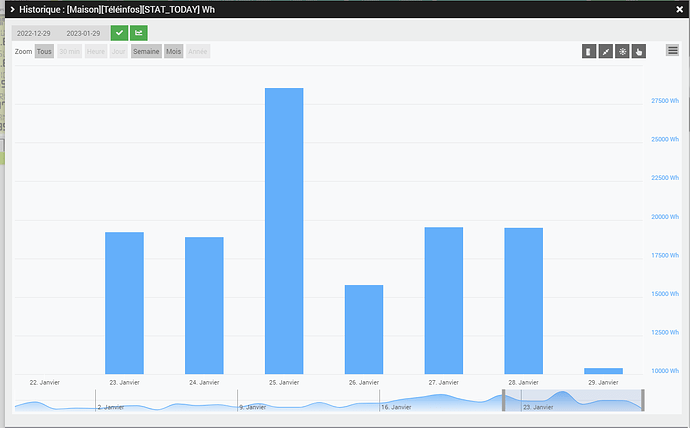Select the small 29. Janvier bar
690x428 pixels.
point(603,371)
